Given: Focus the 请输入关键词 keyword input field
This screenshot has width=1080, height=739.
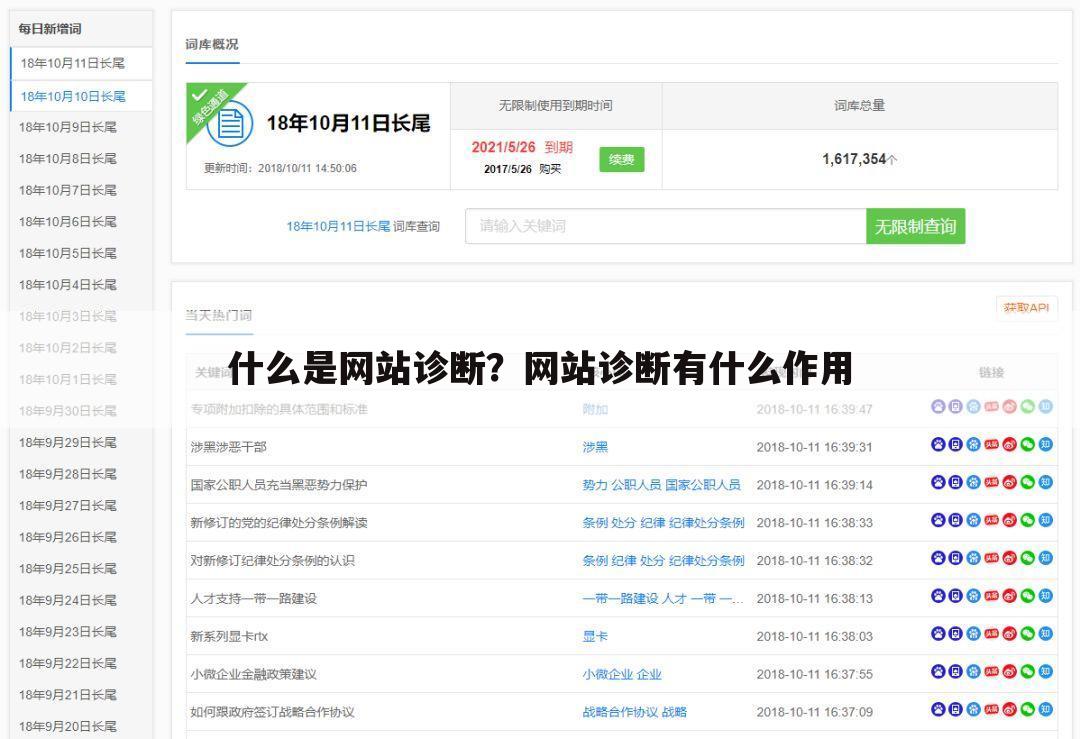Looking at the screenshot, I should (665, 226).
